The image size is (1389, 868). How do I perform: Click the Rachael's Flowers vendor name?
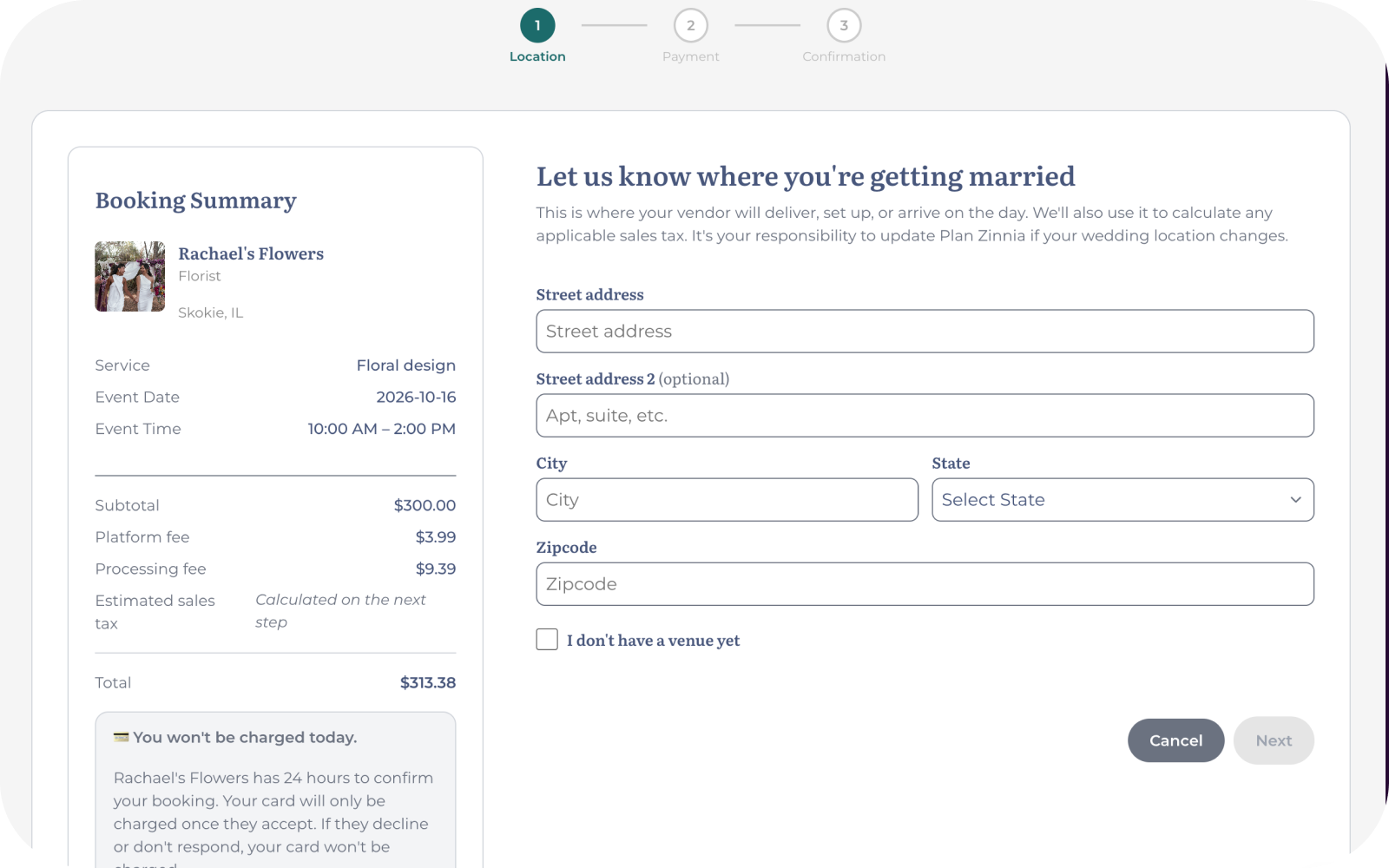pos(251,253)
